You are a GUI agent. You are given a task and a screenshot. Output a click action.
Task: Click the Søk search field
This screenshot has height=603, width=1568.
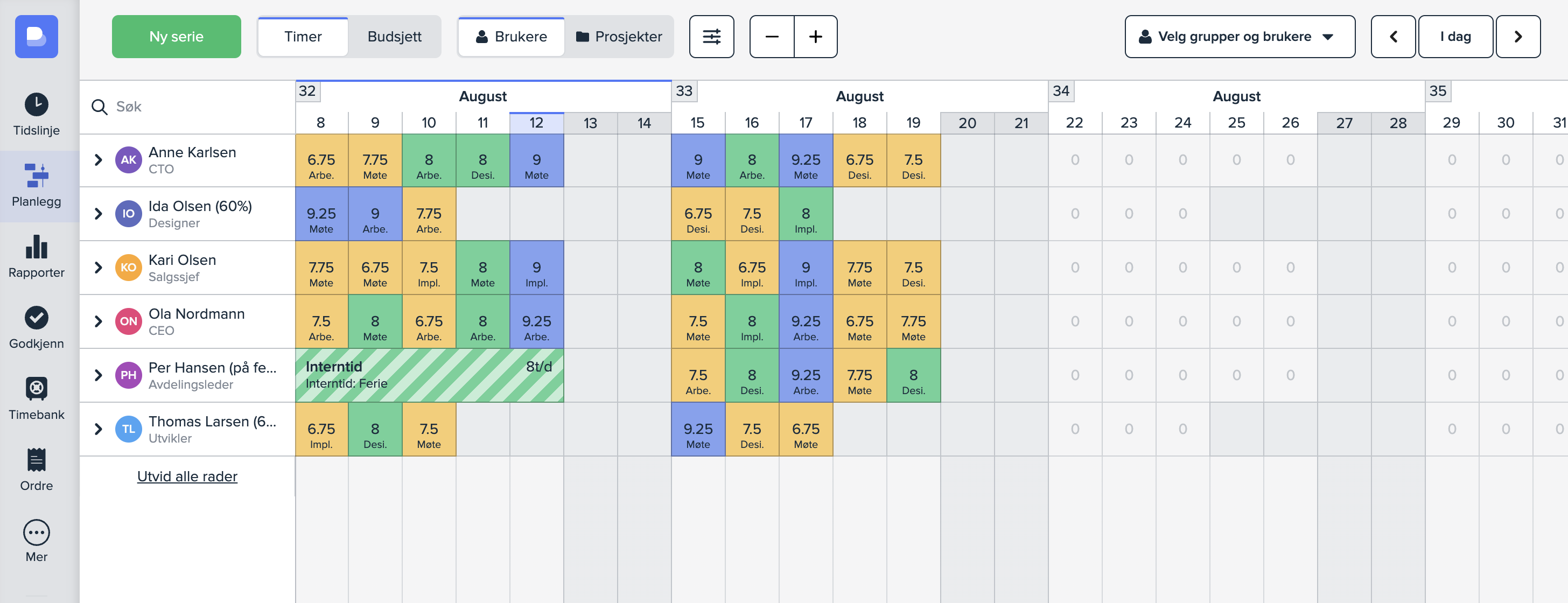coord(195,107)
